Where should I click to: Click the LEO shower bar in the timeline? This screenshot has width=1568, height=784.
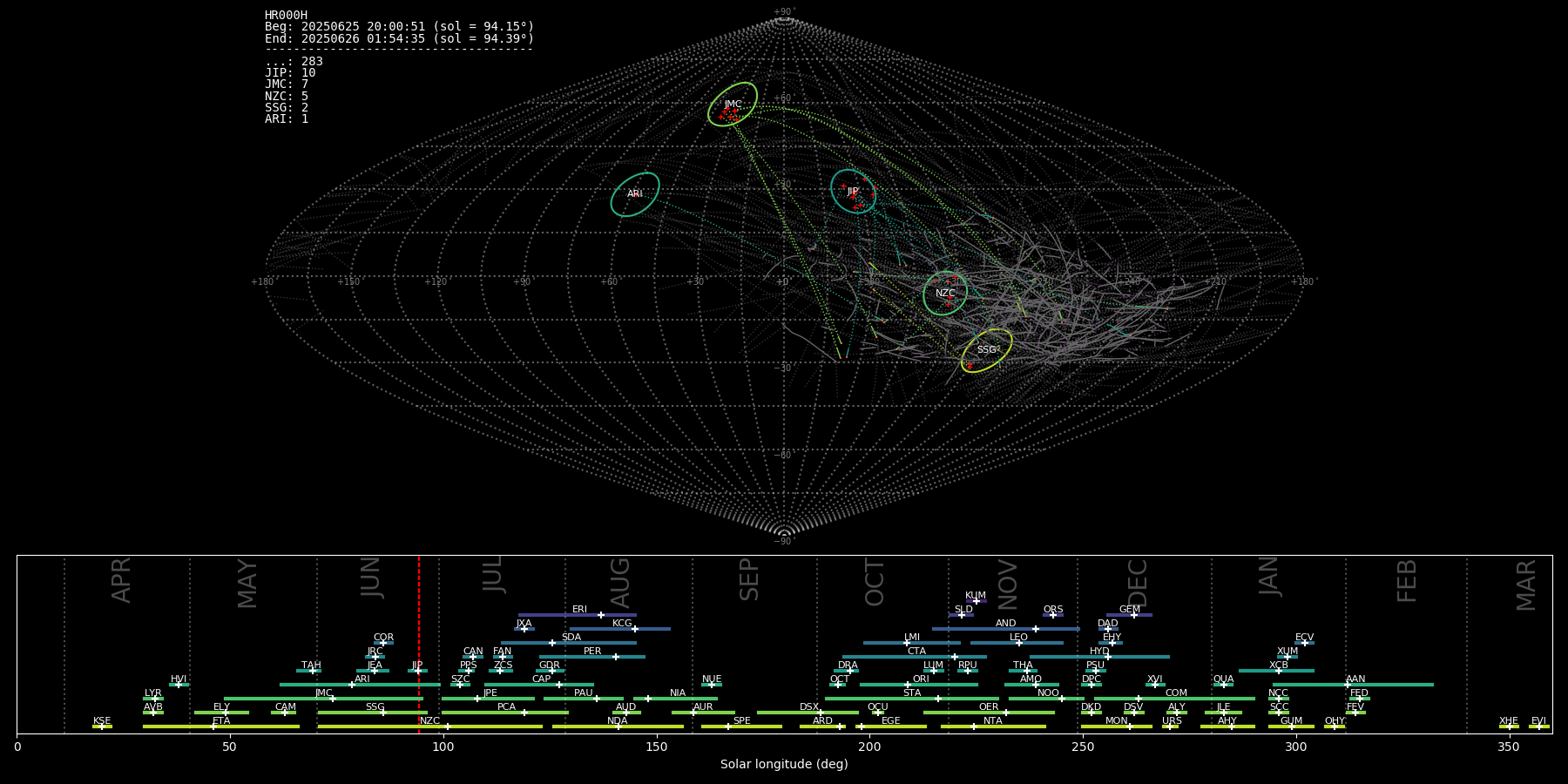[1017, 643]
